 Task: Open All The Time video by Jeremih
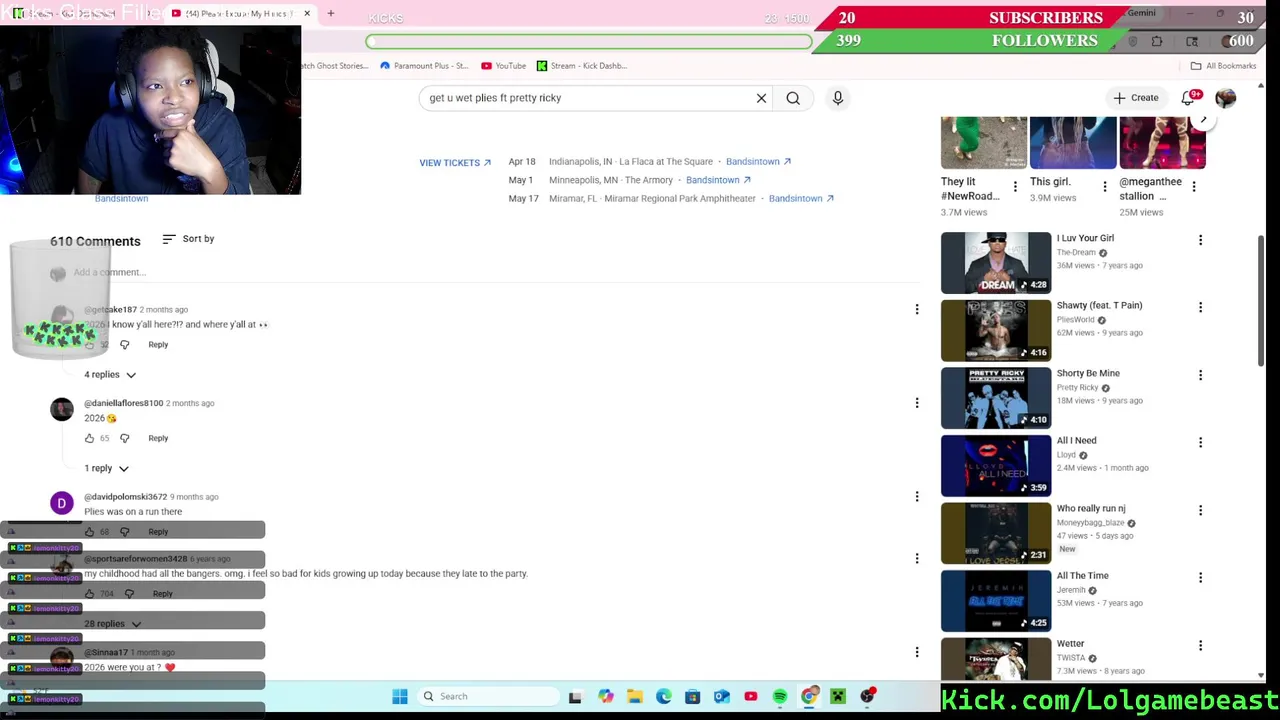tap(996, 601)
